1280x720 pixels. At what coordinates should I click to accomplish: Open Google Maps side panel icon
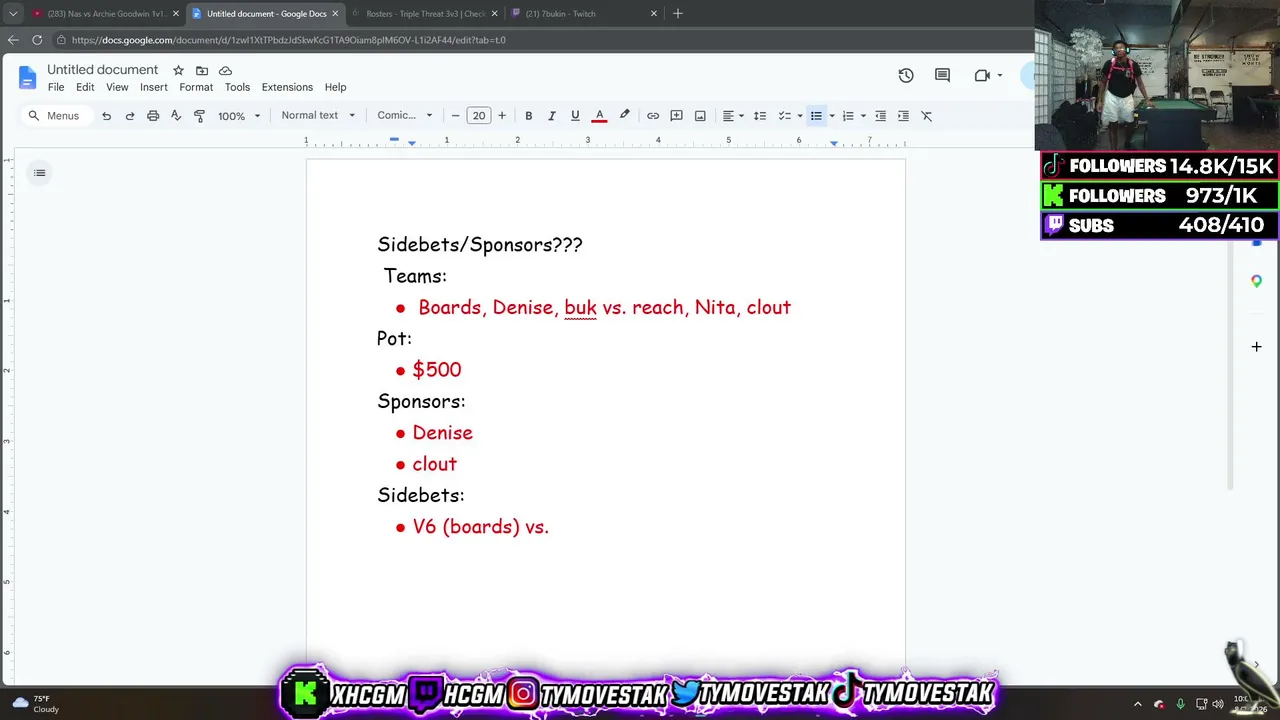pos(1256,282)
